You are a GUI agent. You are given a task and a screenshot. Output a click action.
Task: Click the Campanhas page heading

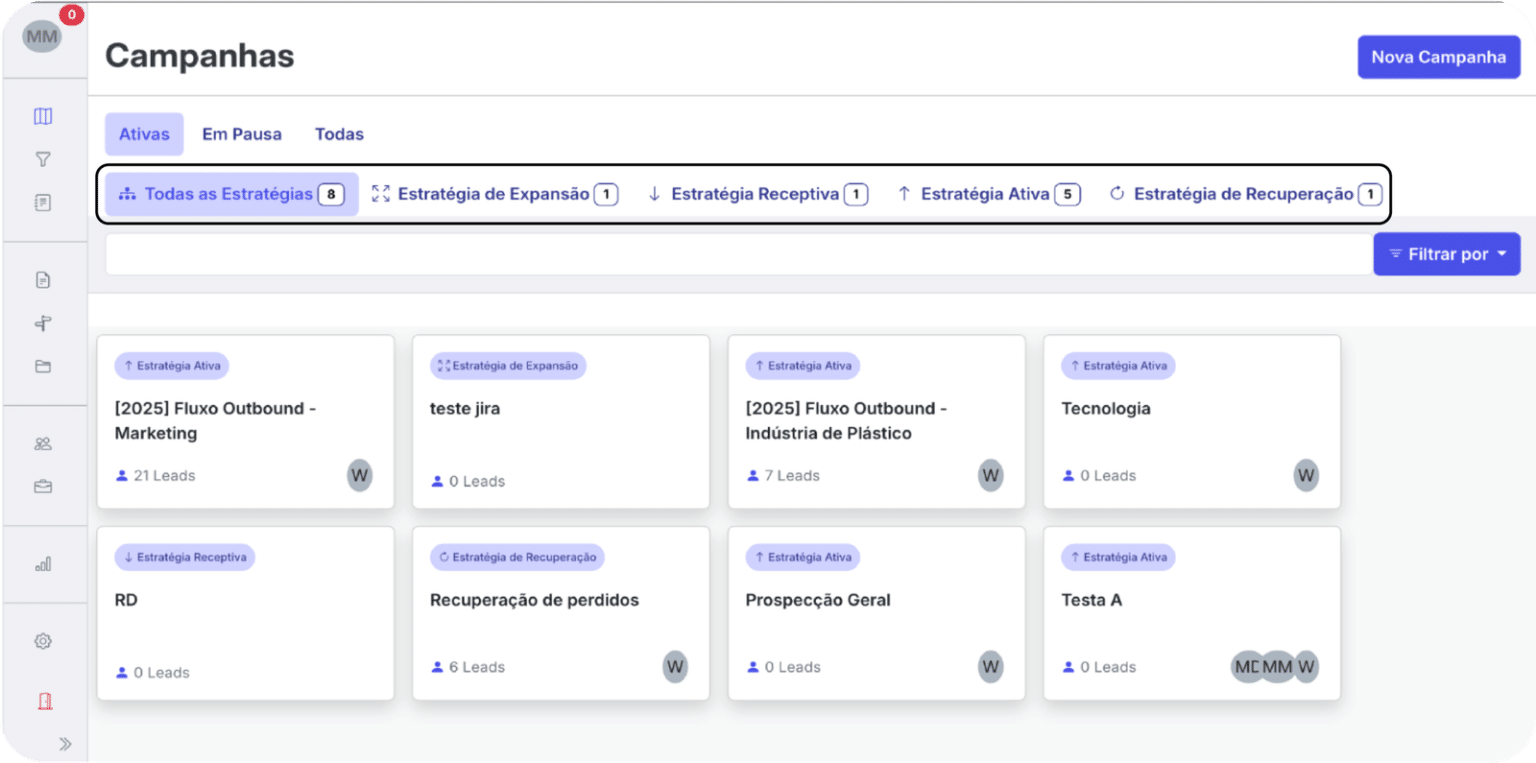[200, 56]
